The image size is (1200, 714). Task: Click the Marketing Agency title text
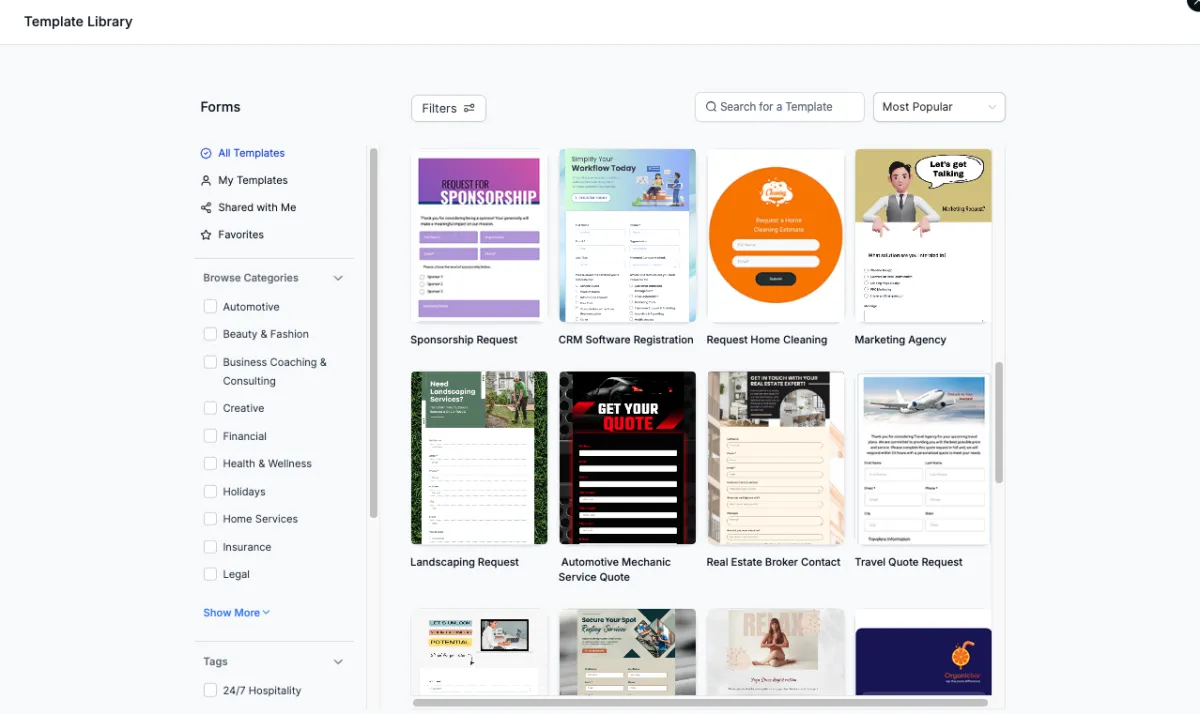pyautogui.click(x=900, y=340)
